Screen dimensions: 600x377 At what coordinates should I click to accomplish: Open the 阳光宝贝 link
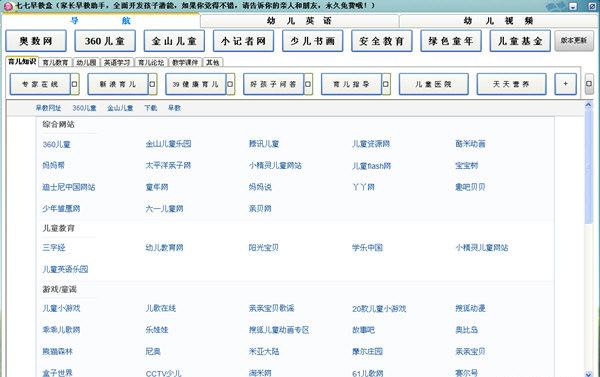[264, 248]
